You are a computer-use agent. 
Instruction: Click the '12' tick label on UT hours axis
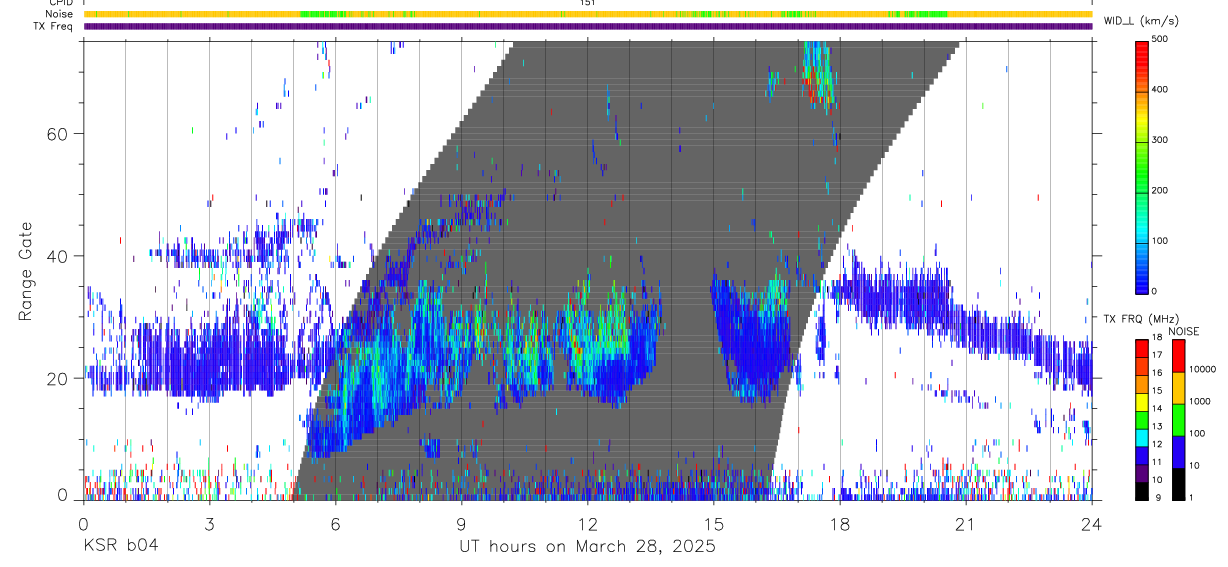587,524
